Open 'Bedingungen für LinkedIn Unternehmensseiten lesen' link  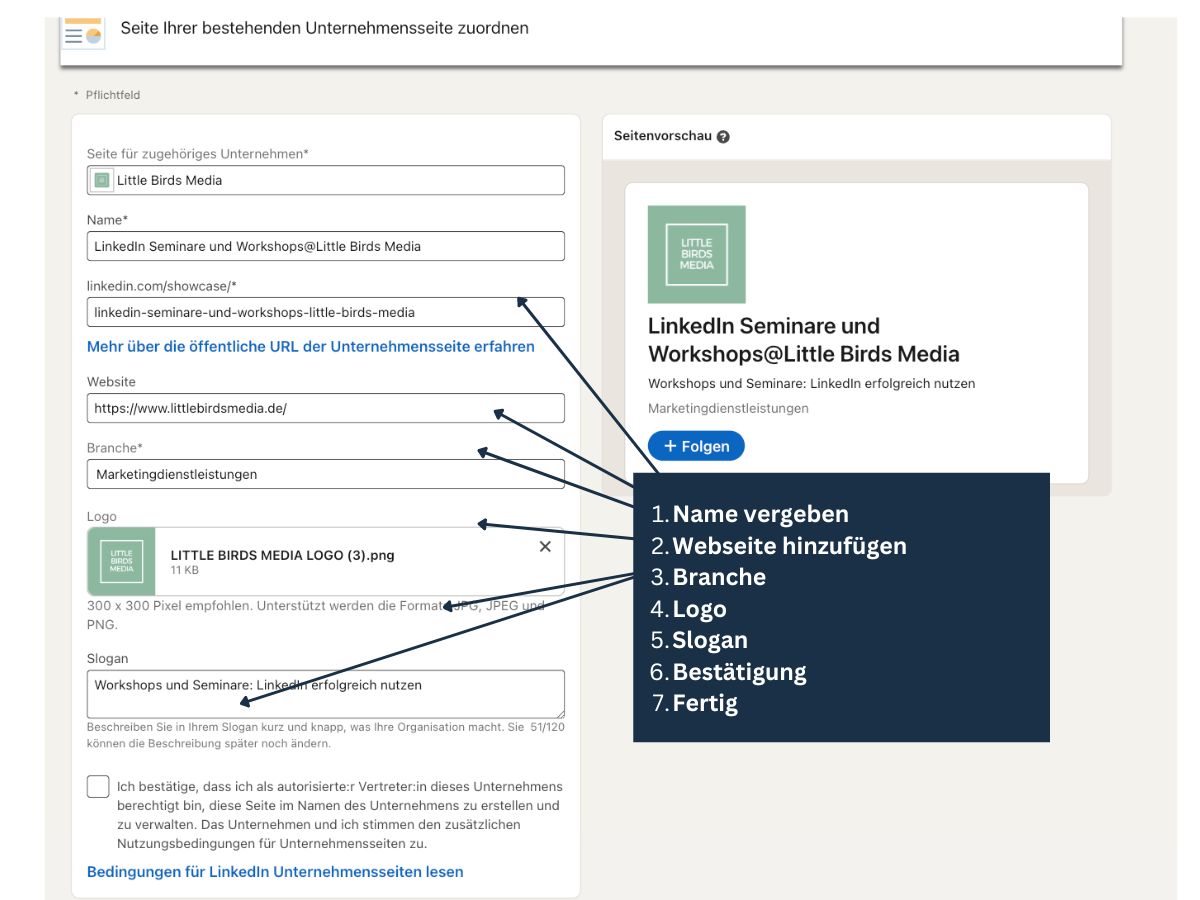(x=275, y=872)
